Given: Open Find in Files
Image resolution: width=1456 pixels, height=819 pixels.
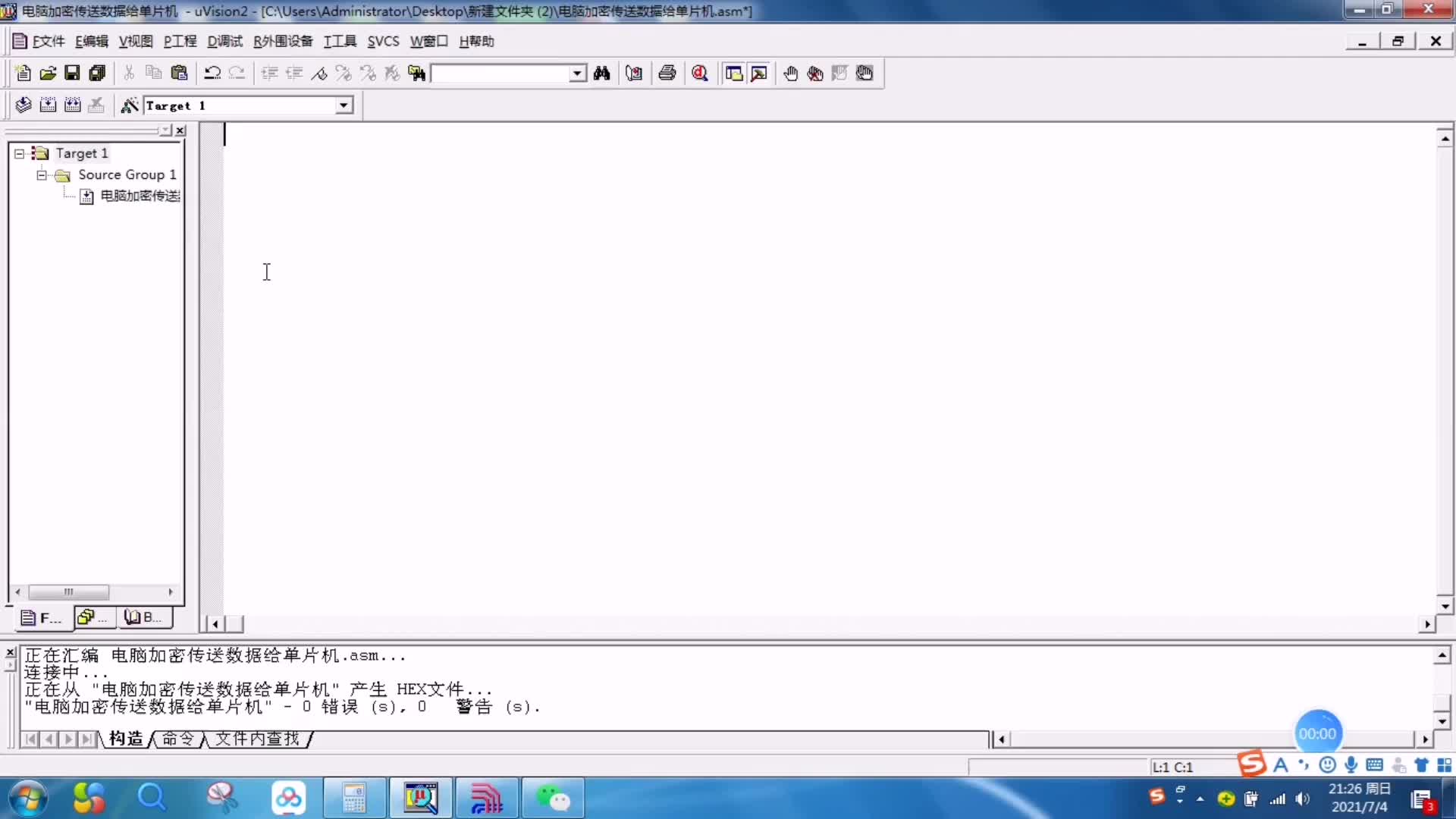Looking at the screenshot, I should pos(417,73).
